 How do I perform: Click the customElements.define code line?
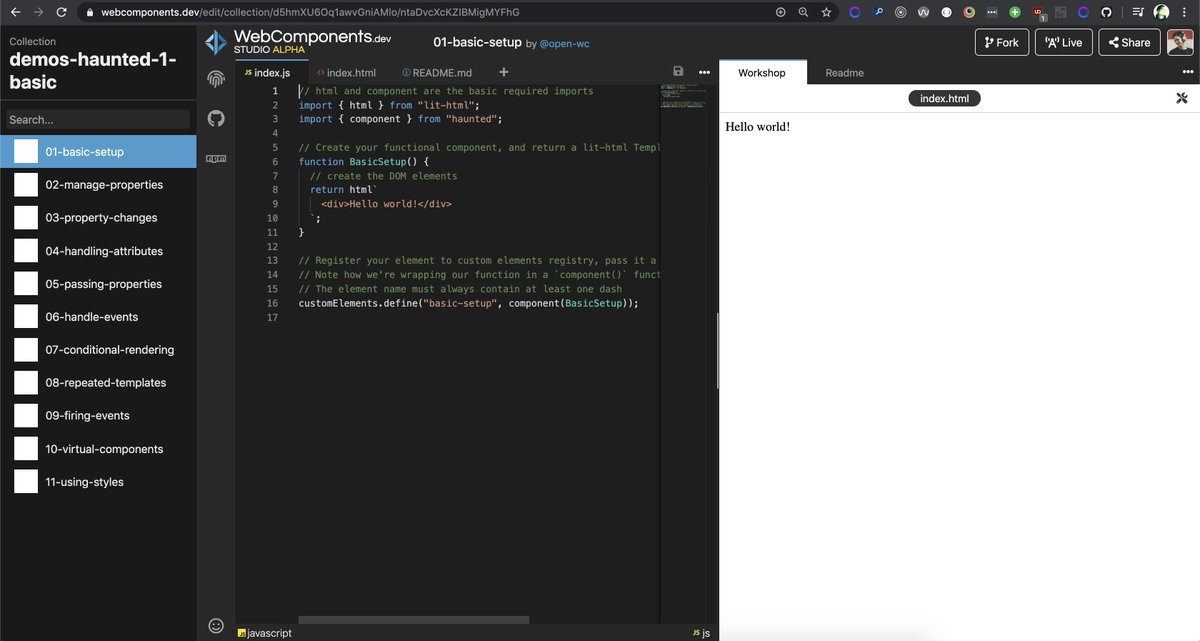click(x=468, y=303)
